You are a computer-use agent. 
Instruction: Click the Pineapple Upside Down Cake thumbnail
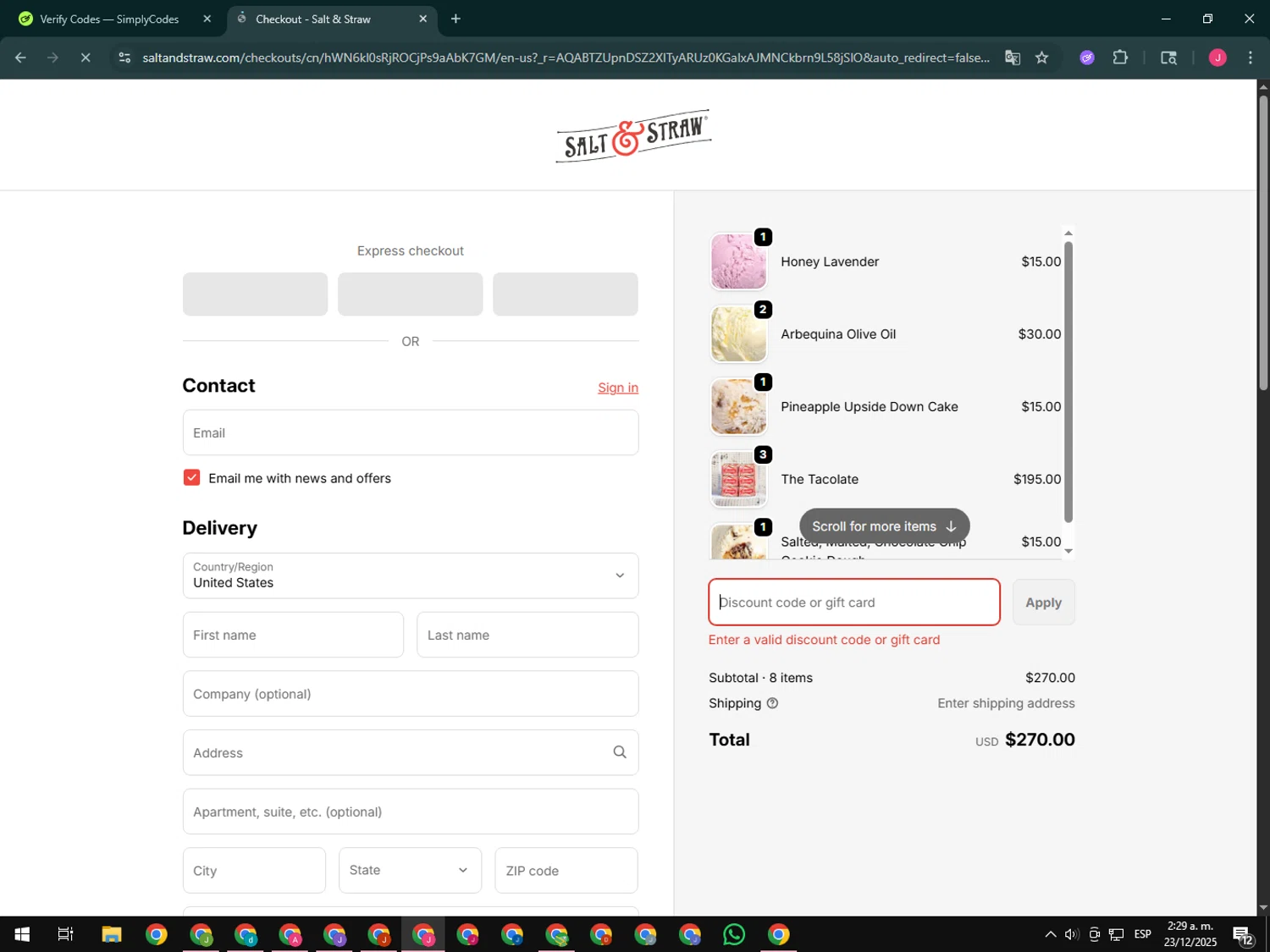point(738,407)
